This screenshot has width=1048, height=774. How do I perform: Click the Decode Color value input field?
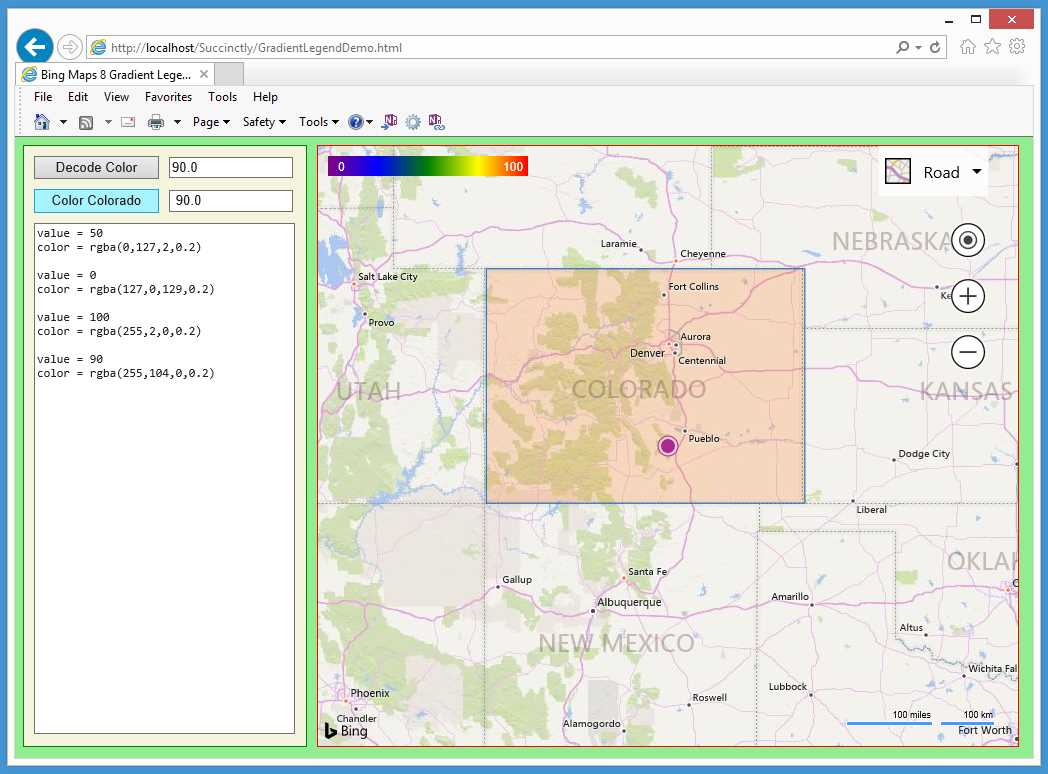pyautogui.click(x=231, y=167)
